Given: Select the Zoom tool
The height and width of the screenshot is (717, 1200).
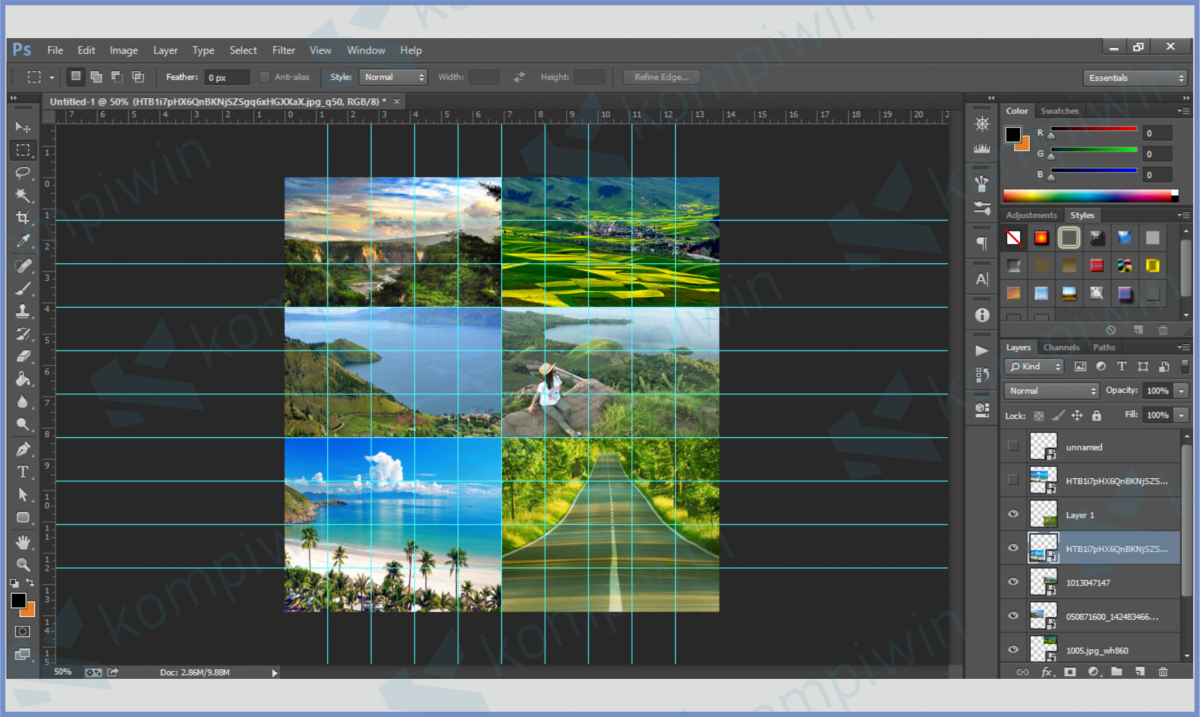Looking at the screenshot, I should click(x=23, y=565).
